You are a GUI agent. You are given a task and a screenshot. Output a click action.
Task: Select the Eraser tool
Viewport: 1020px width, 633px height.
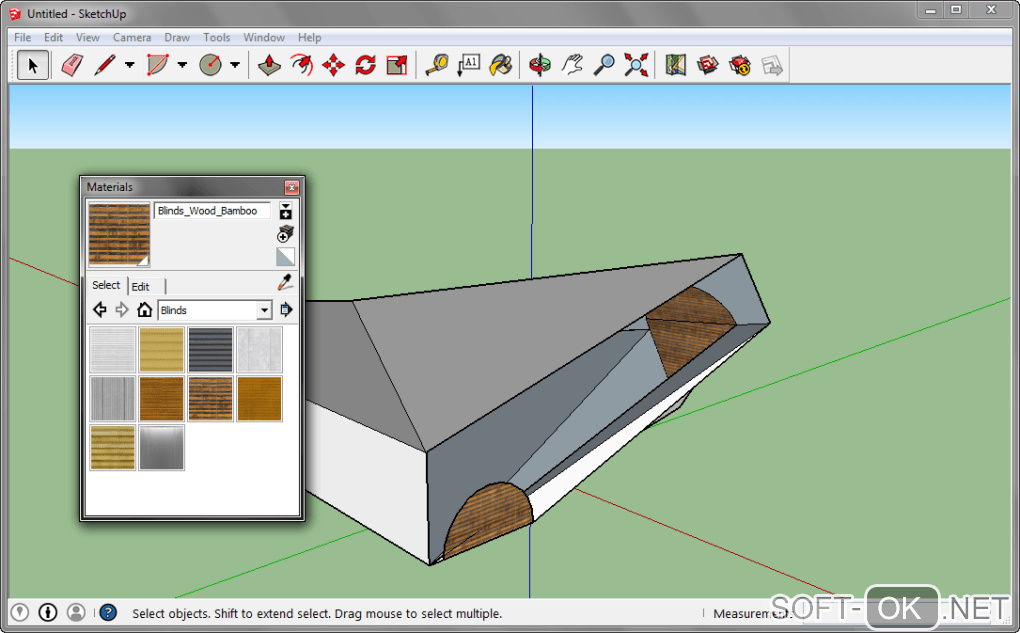point(71,66)
